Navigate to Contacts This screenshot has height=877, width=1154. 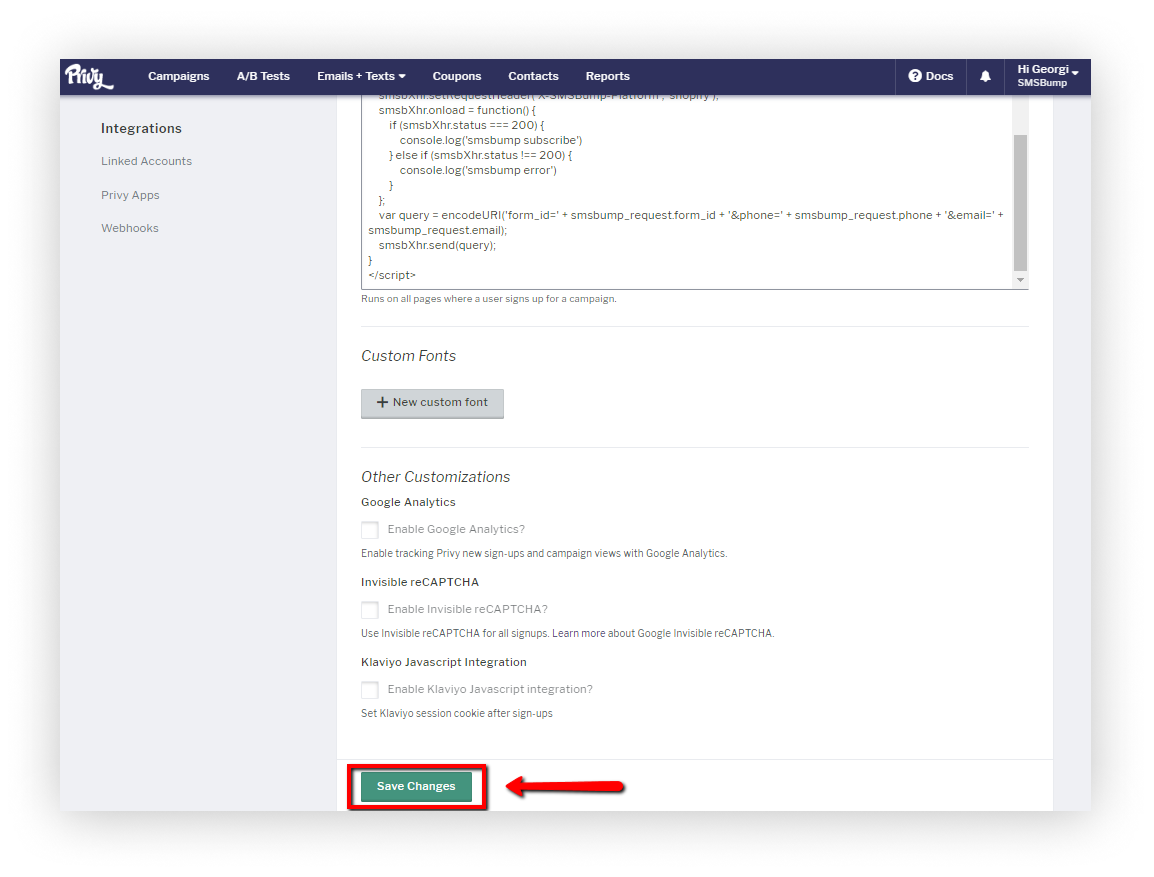[534, 77]
